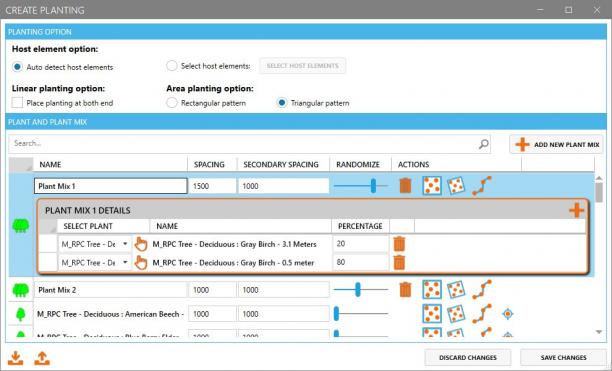
Task: Click plant list scrollbar up arrow
Action: [x=599, y=178]
